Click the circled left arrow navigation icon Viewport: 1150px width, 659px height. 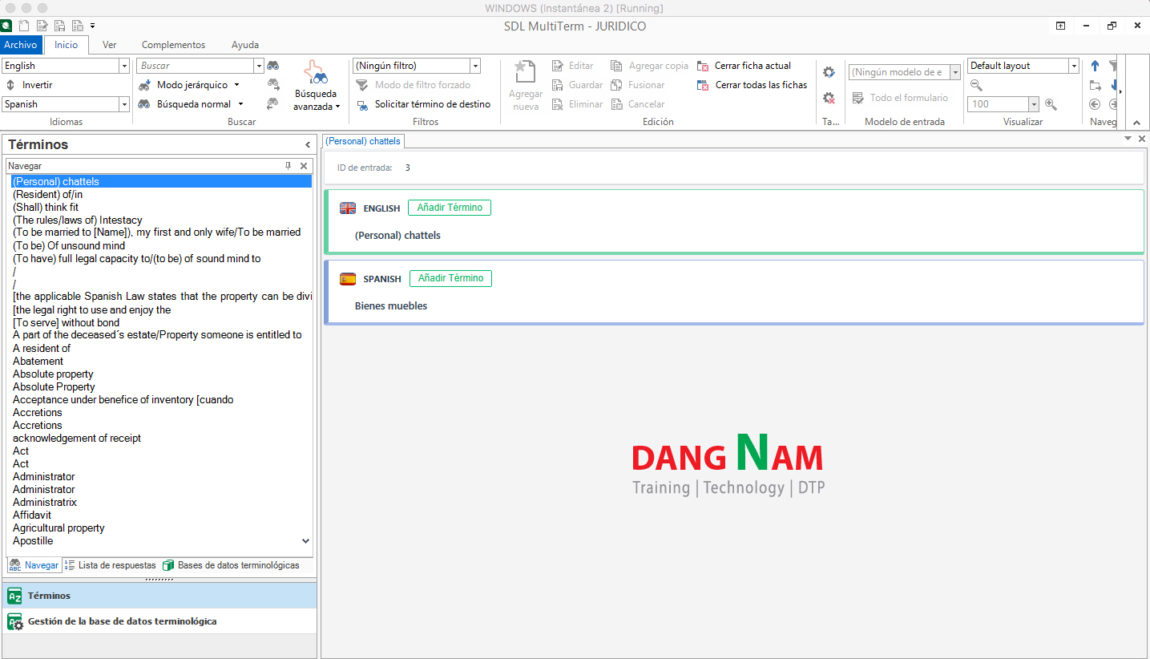click(x=1094, y=104)
